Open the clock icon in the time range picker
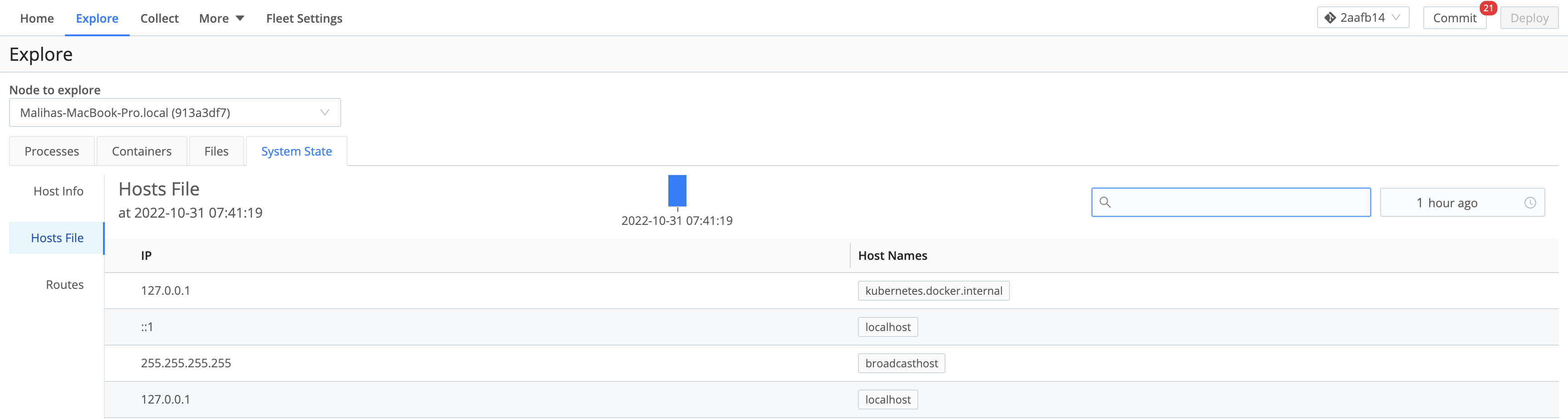 tap(1532, 203)
